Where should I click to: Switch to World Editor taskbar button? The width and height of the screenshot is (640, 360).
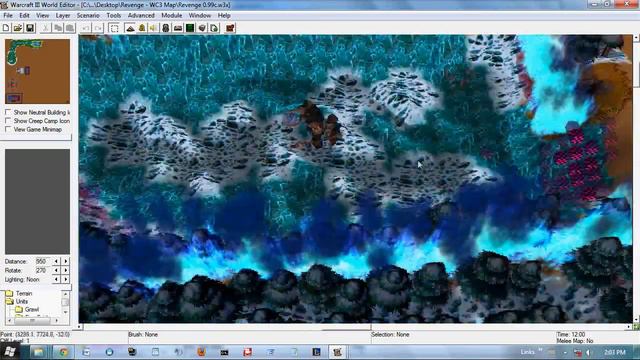(337, 352)
